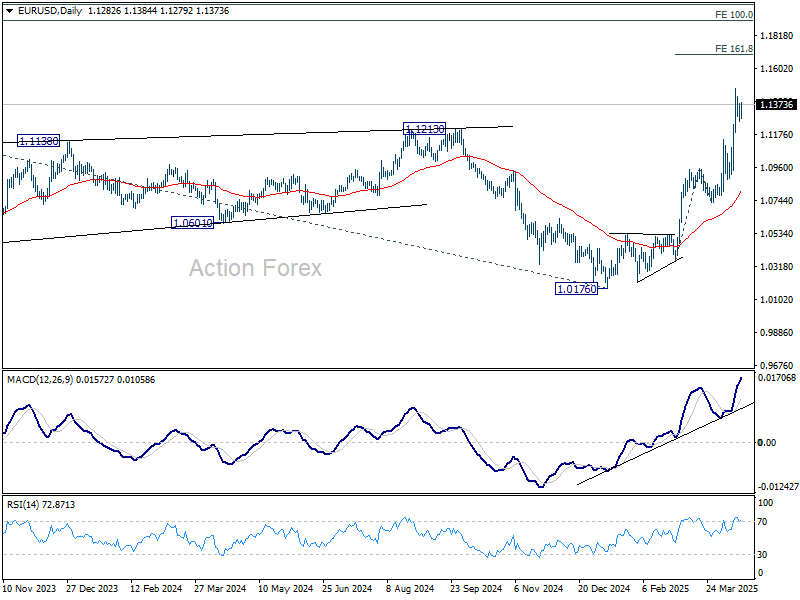
Task: Select the 1.11380 price label
Action: click(38, 142)
